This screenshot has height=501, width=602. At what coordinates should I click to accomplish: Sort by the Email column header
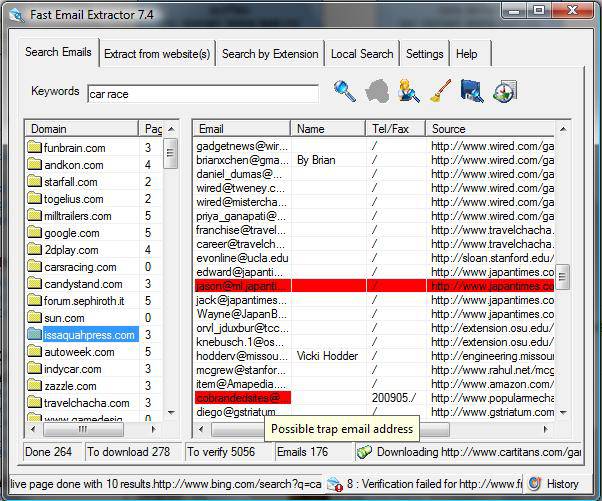[x=241, y=129]
